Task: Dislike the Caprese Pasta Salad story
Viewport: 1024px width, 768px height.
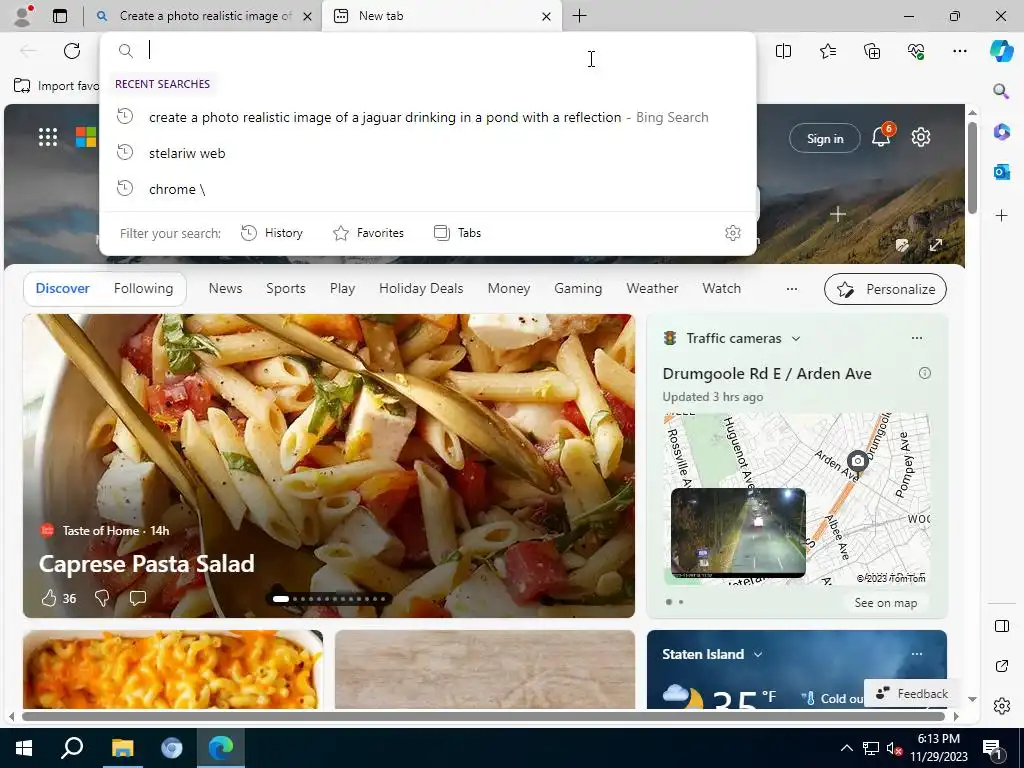Action: [x=102, y=598]
